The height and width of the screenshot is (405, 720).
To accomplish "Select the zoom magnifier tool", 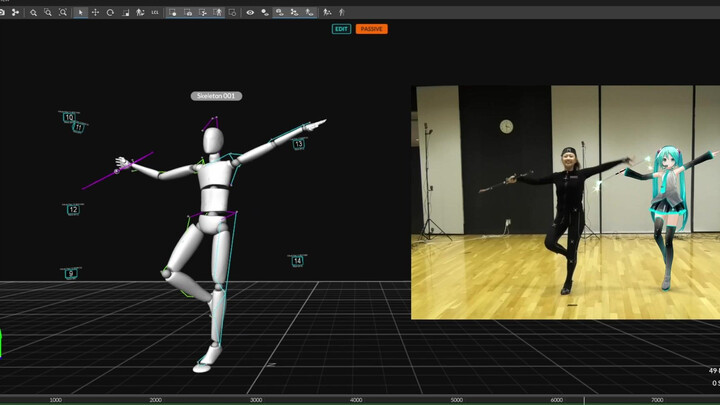I will pos(33,12).
